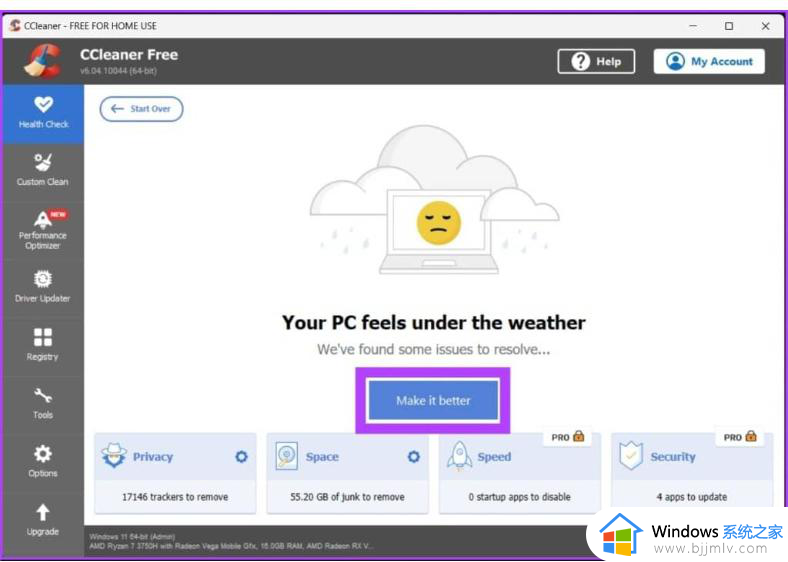Click the Space disk icon
This screenshot has height=562, width=788.
287,456
